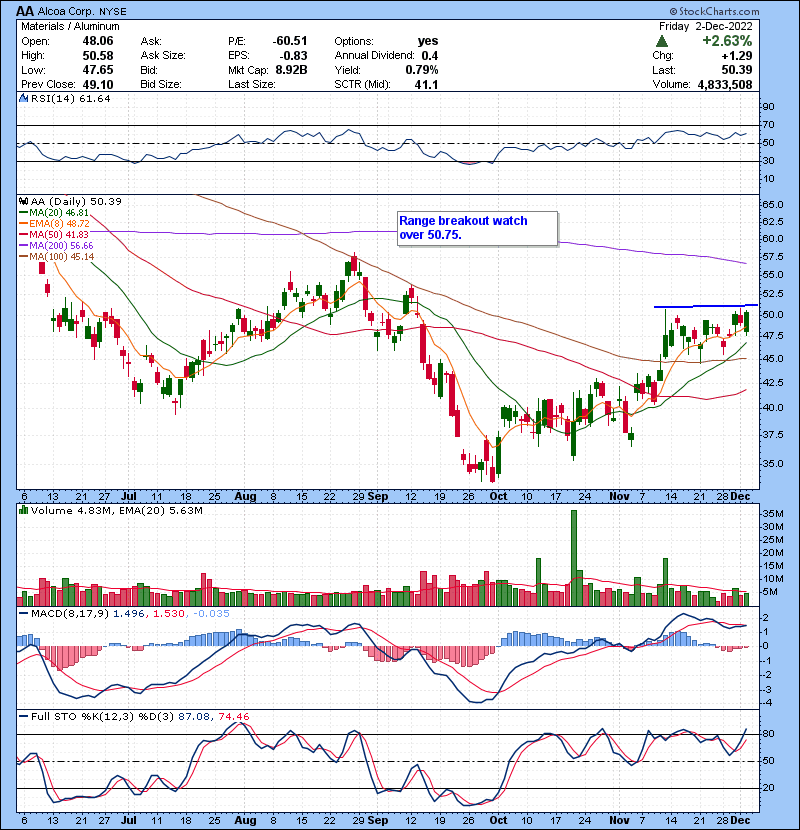This screenshot has height=830, width=800.
Task: Click the tallest green volume bar in October
Action: tap(574, 558)
